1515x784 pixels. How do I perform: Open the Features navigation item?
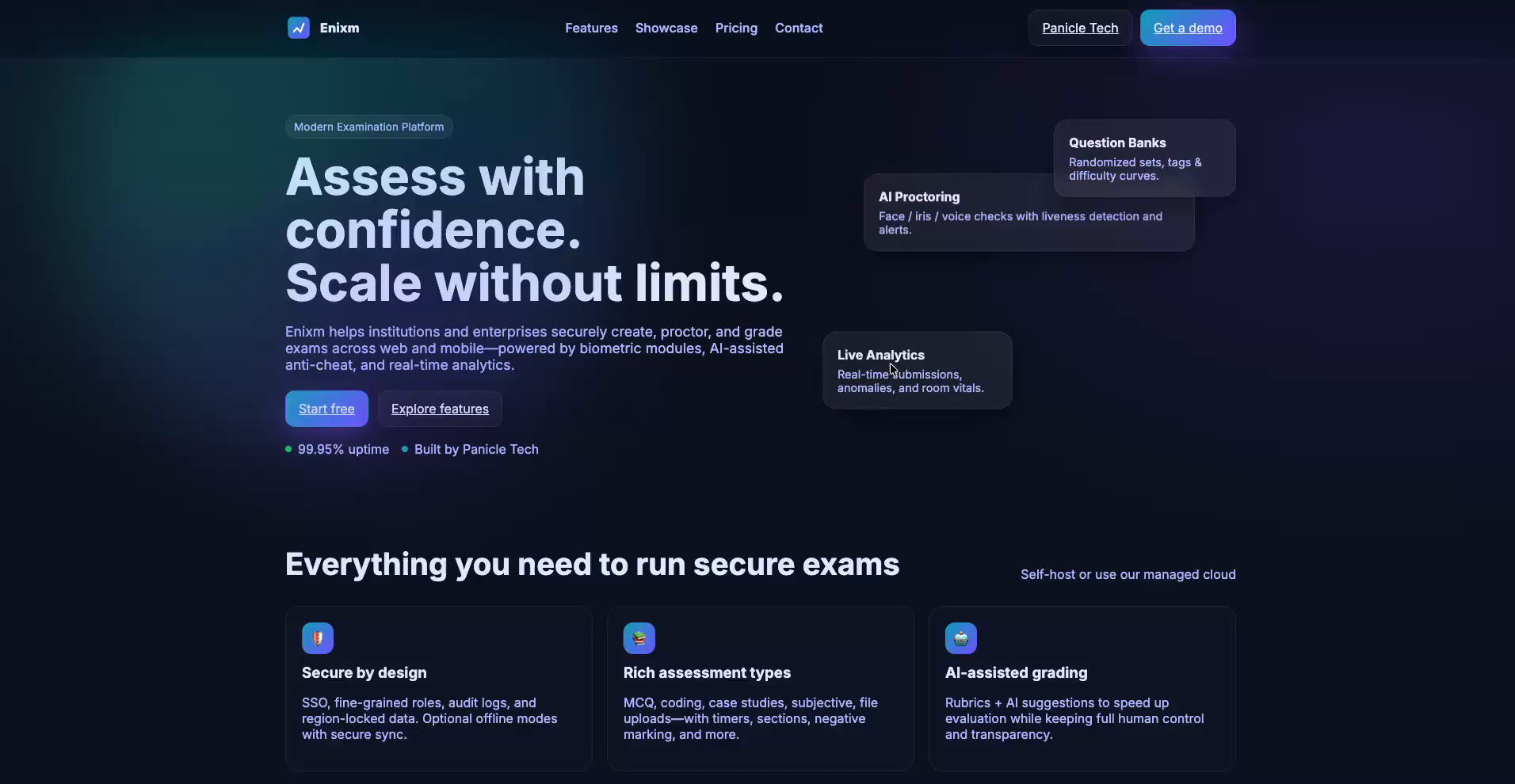point(591,28)
